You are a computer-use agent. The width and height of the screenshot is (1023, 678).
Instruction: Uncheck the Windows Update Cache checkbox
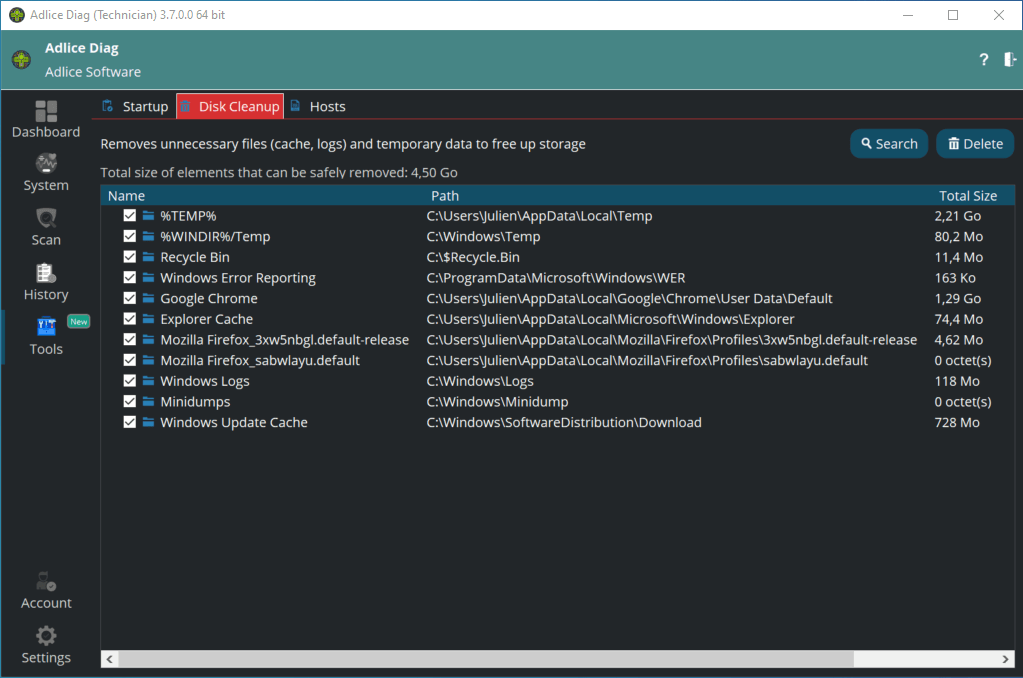click(x=130, y=423)
